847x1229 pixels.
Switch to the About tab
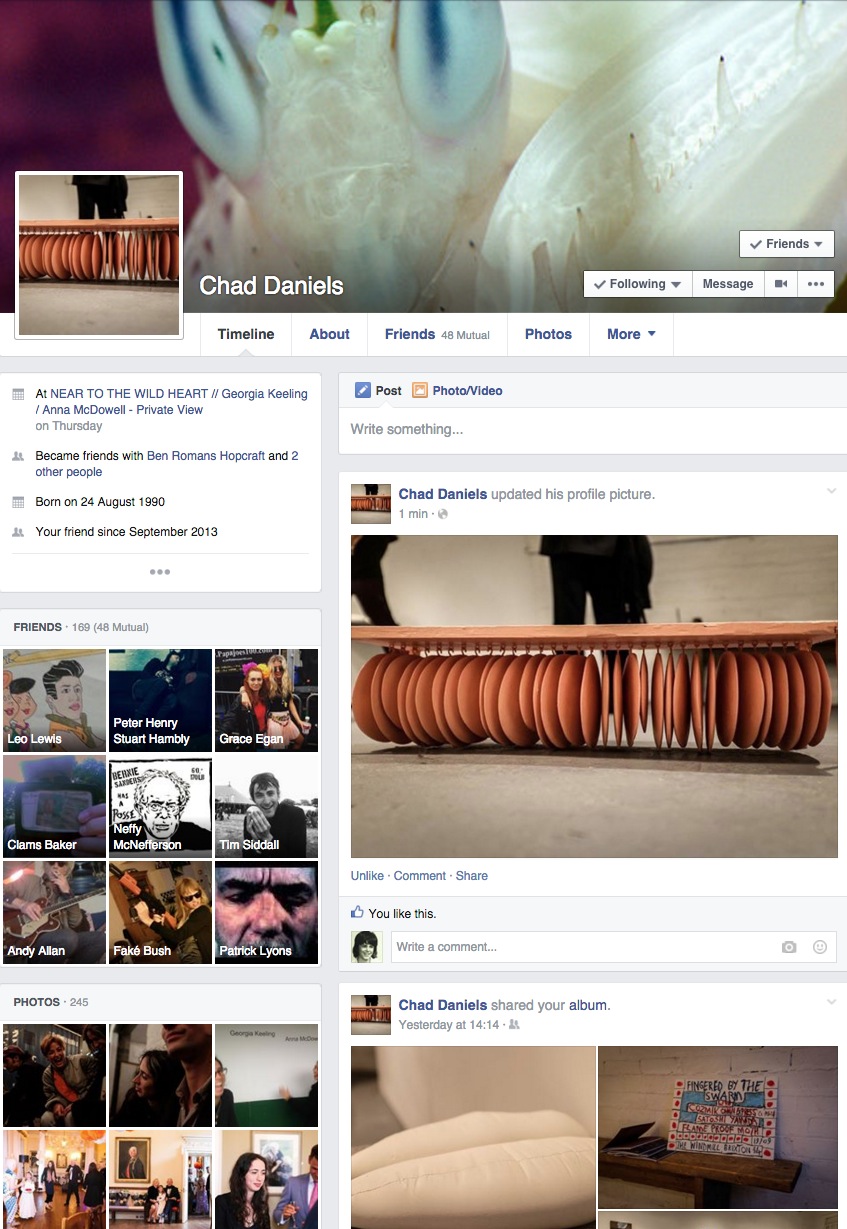tap(329, 334)
